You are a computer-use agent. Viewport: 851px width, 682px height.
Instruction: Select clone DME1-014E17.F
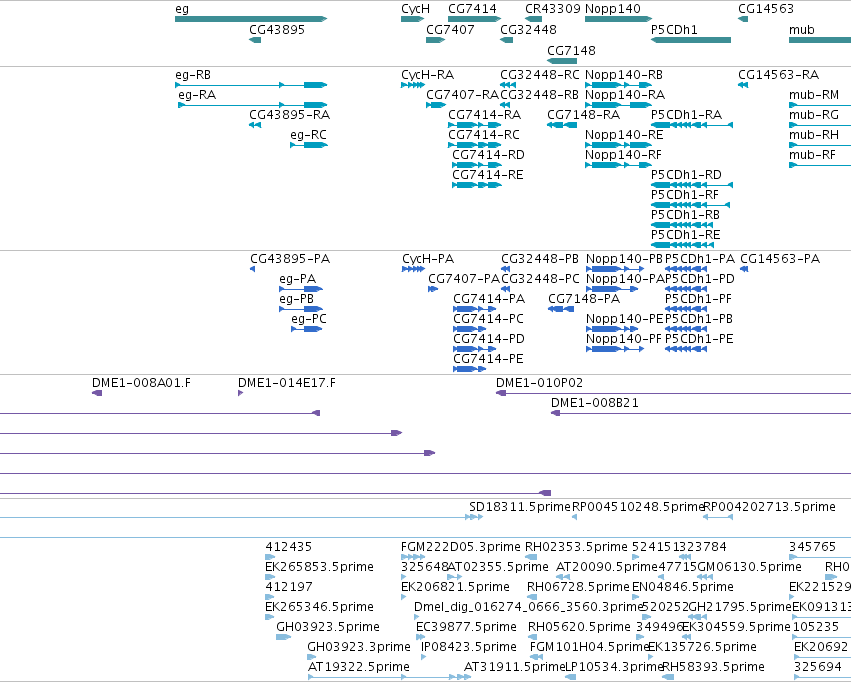pyautogui.click(x=240, y=393)
